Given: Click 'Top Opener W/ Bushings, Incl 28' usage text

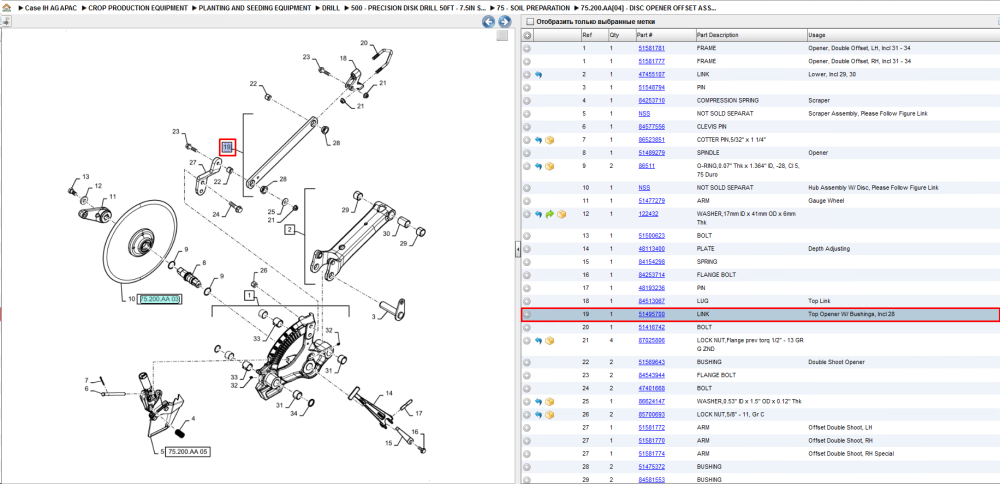Looking at the screenshot, I should [x=852, y=314].
